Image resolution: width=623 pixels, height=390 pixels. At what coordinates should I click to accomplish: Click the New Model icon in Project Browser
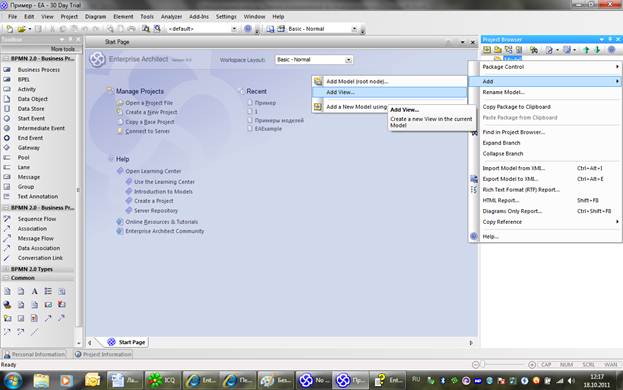coord(487,50)
